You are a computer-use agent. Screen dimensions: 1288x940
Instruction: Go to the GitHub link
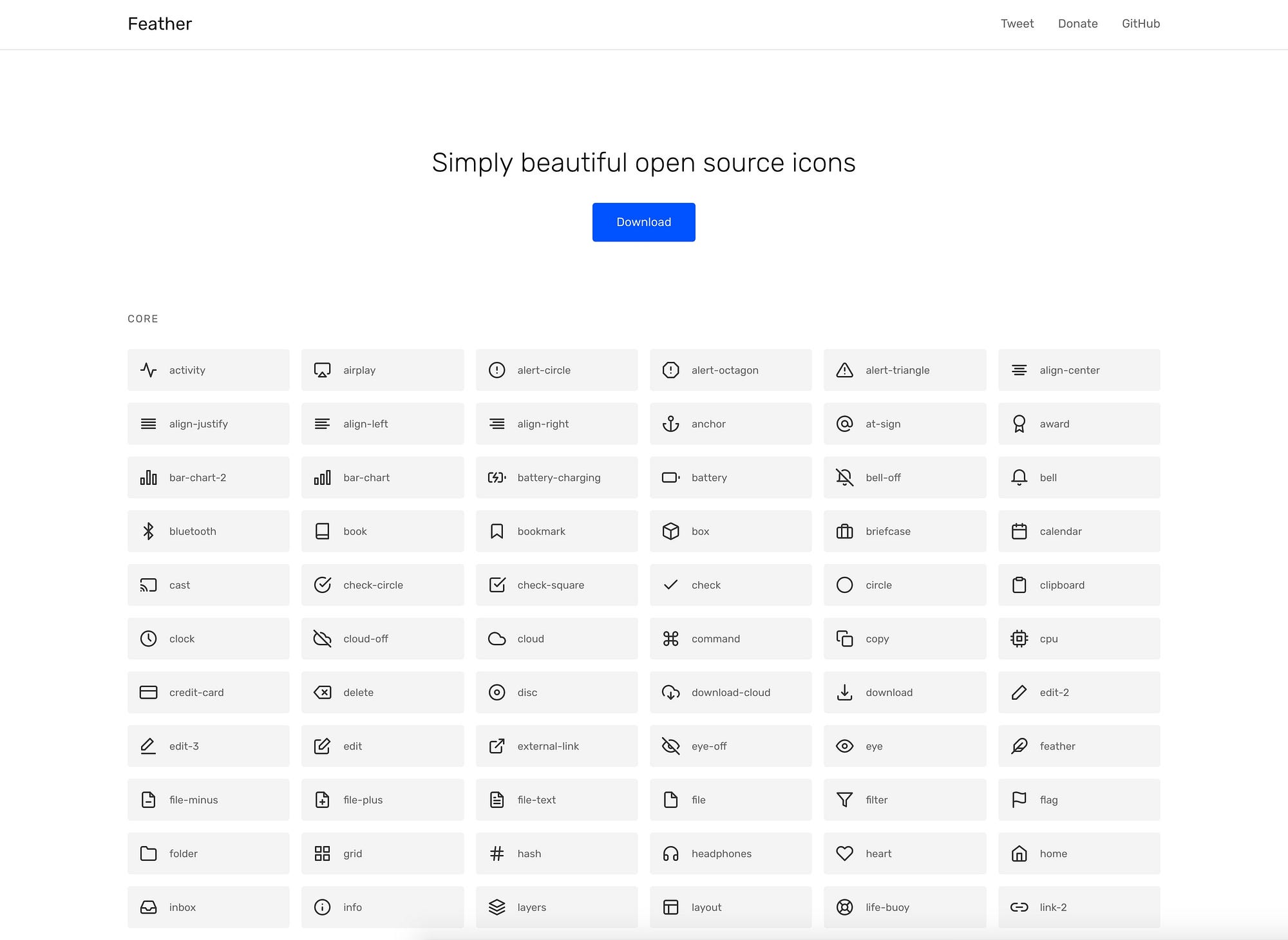pos(1141,24)
